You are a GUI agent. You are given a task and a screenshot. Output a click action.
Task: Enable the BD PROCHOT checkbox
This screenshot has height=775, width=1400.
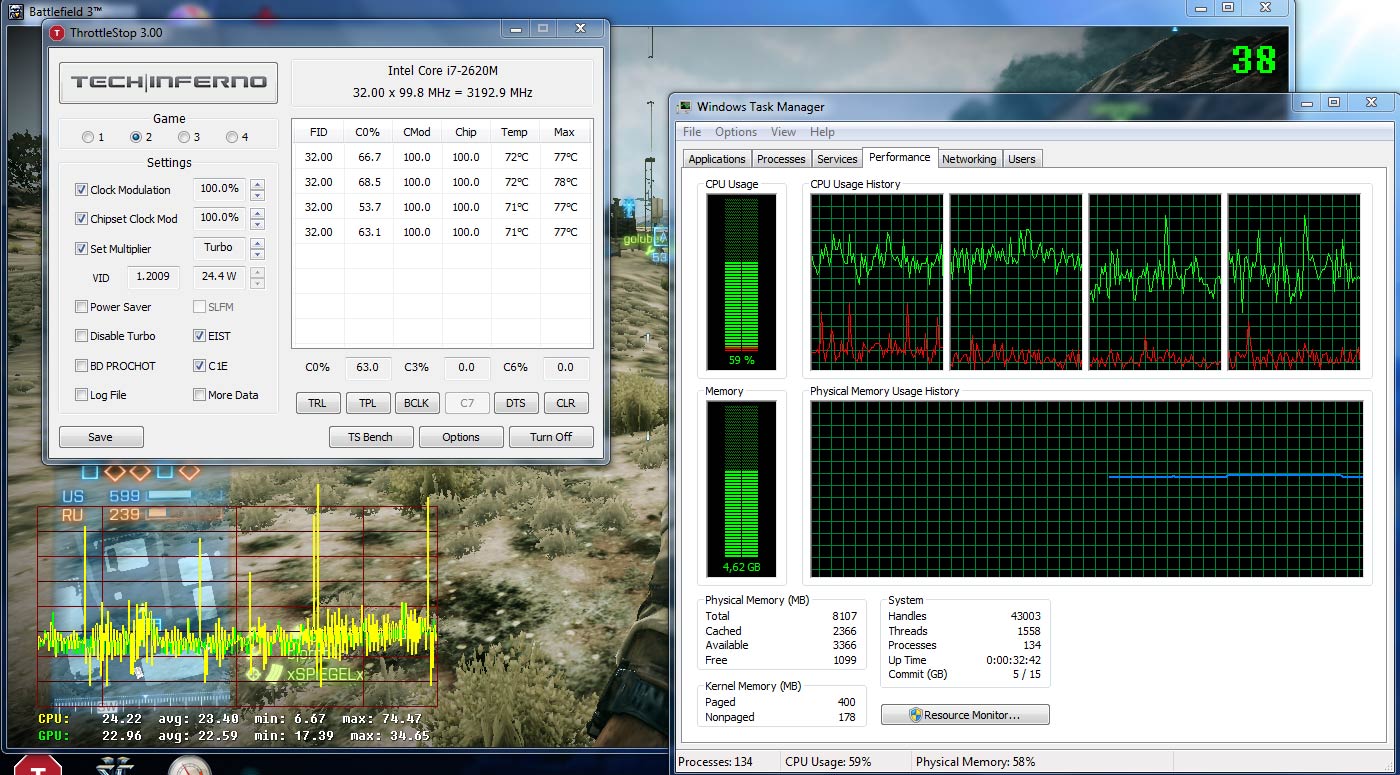(81, 366)
